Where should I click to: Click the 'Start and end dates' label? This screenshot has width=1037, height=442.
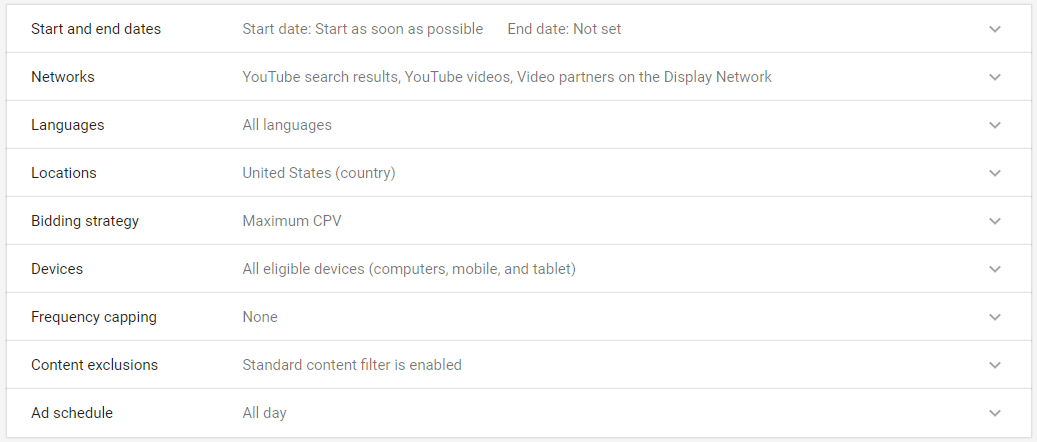point(96,29)
